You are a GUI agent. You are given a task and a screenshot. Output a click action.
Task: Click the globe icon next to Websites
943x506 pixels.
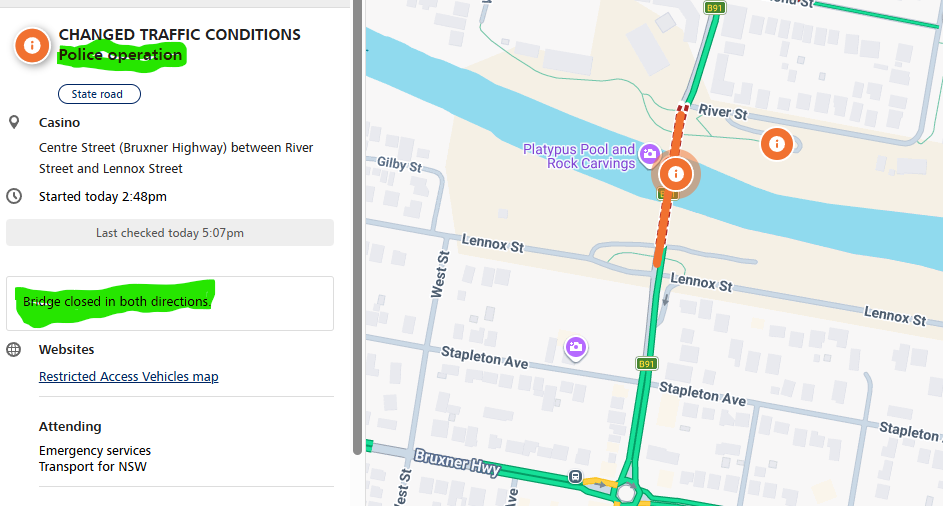(x=14, y=350)
